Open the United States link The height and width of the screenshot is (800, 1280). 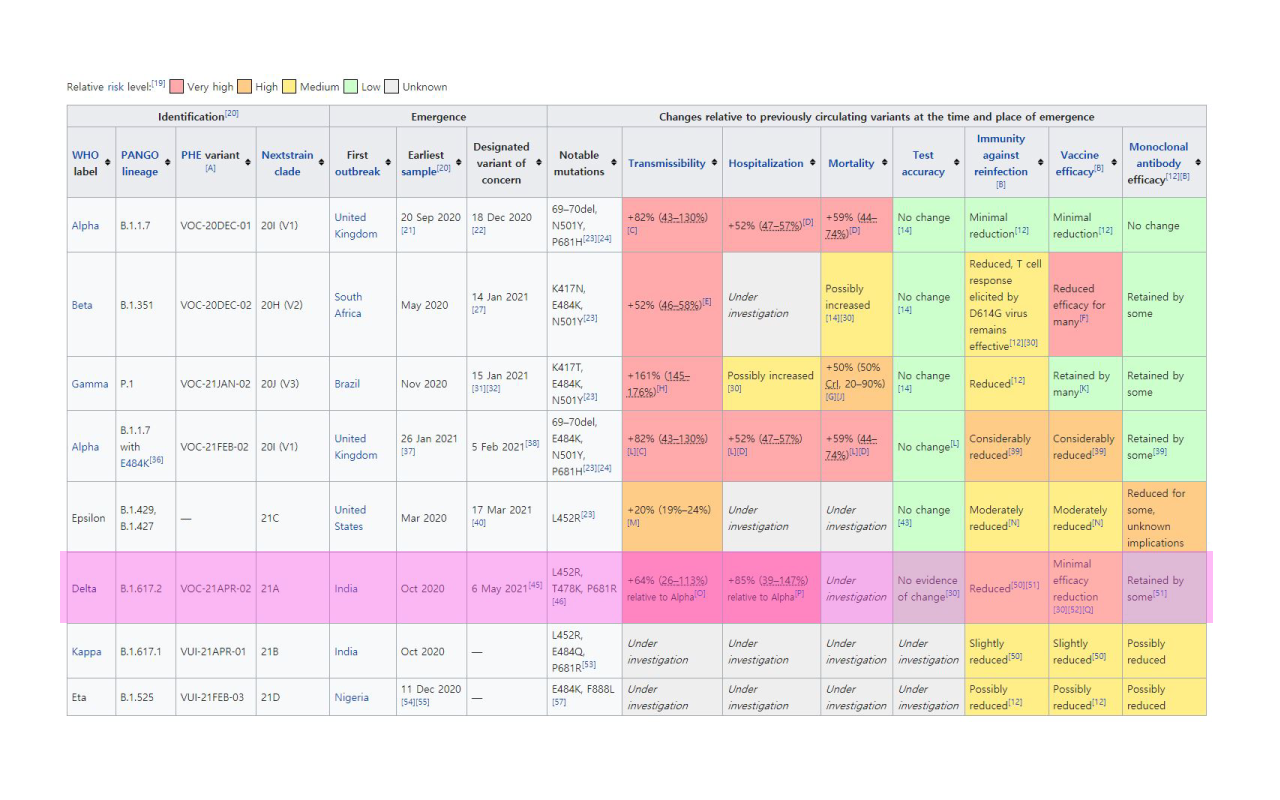tap(351, 518)
